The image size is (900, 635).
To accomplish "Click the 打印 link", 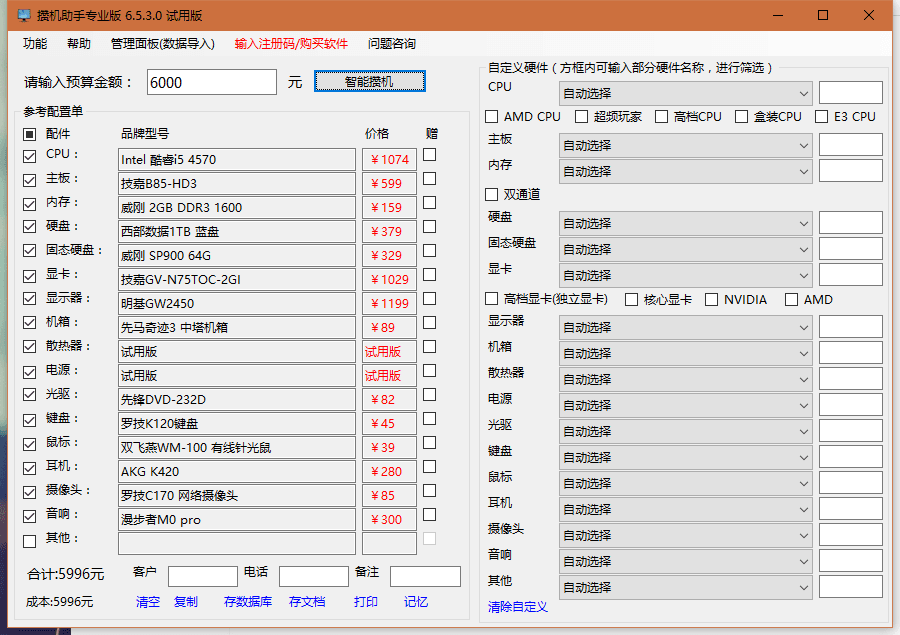I will tap(366, 602).
